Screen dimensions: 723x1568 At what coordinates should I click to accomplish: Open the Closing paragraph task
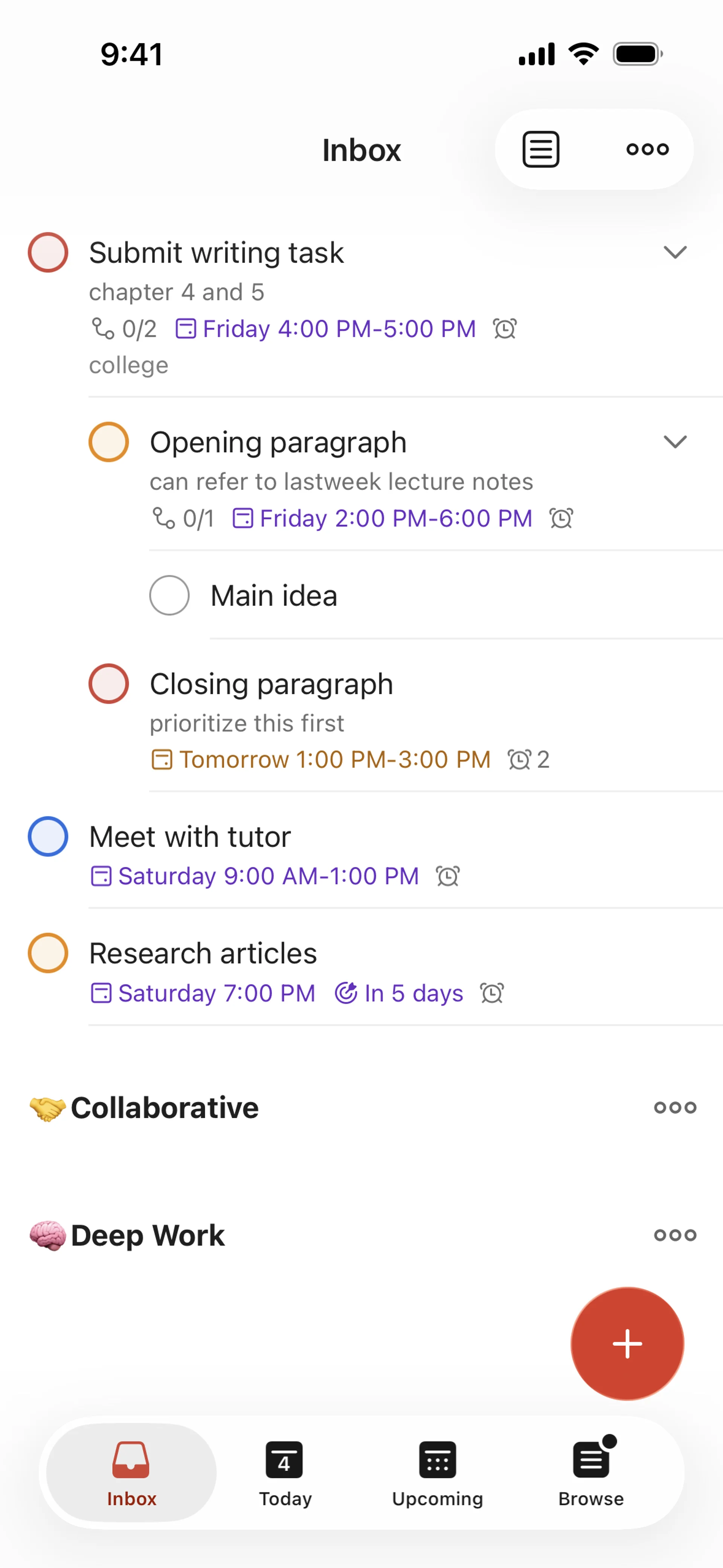point(272,684)
